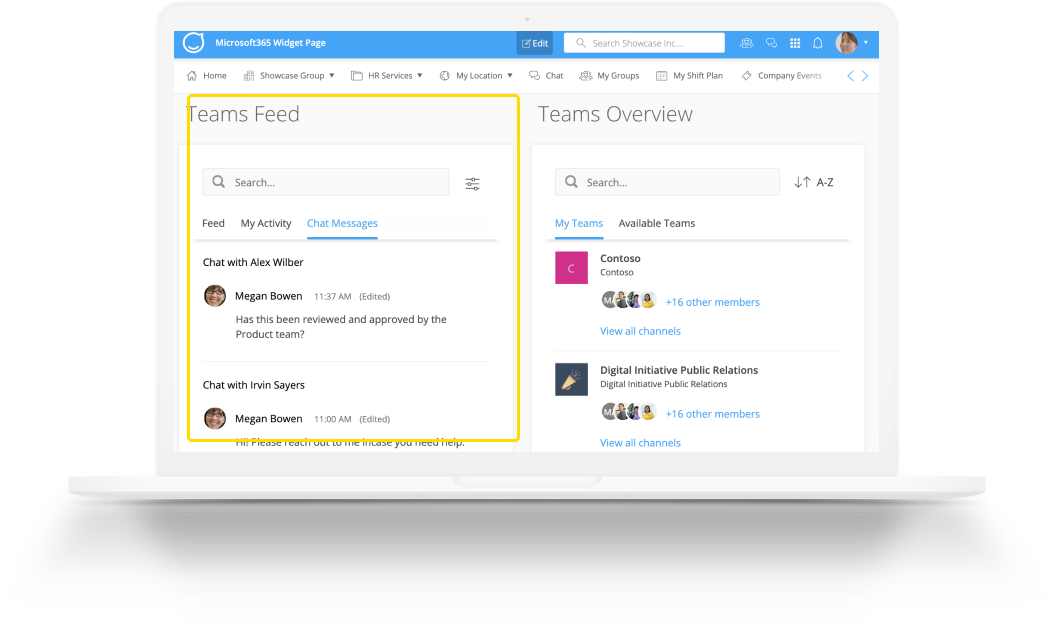Open +16 other members for Digital Initiative

point(712,413)
